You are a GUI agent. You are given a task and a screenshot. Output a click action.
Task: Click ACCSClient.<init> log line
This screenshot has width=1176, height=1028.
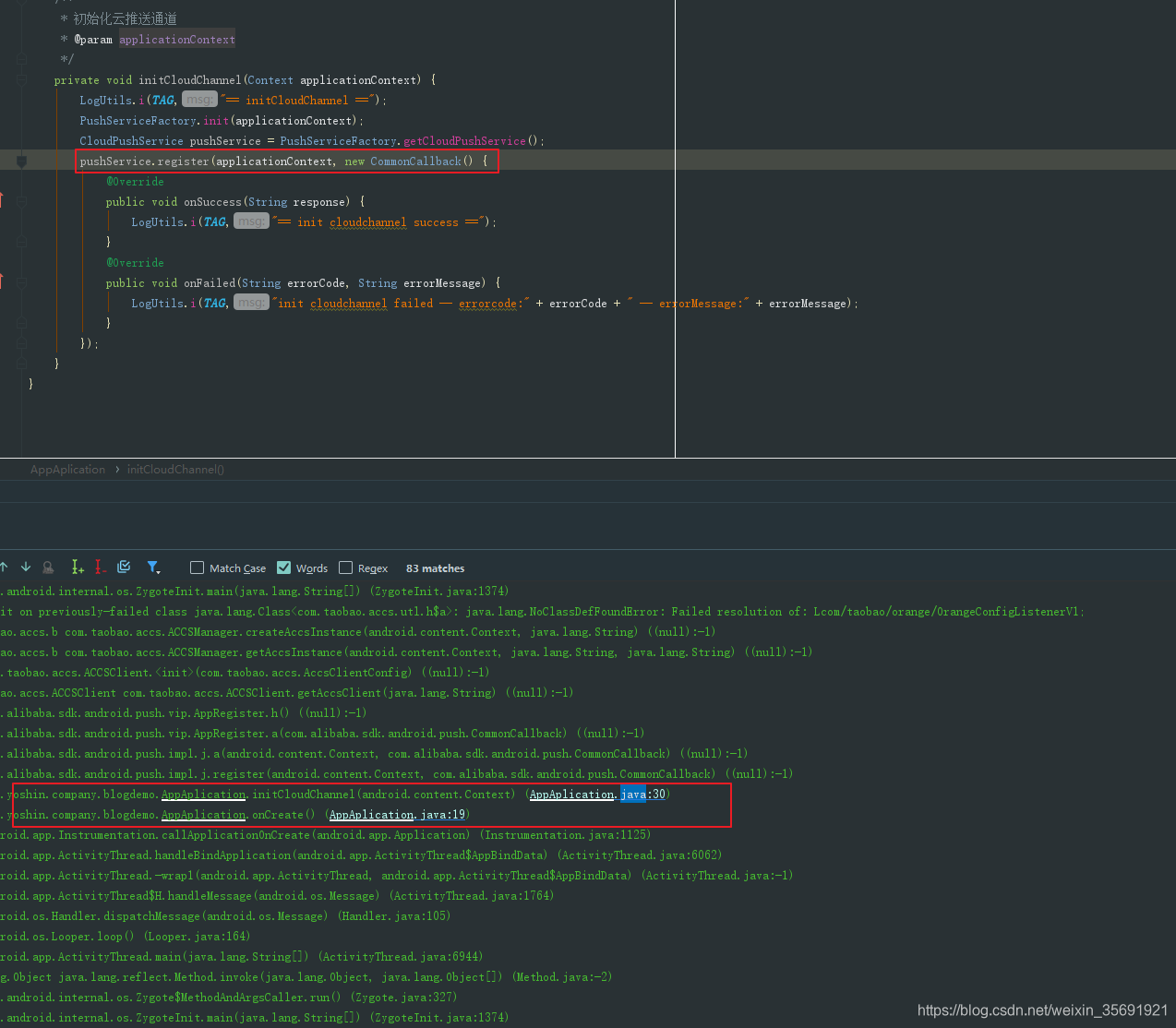tap(245, 673)
